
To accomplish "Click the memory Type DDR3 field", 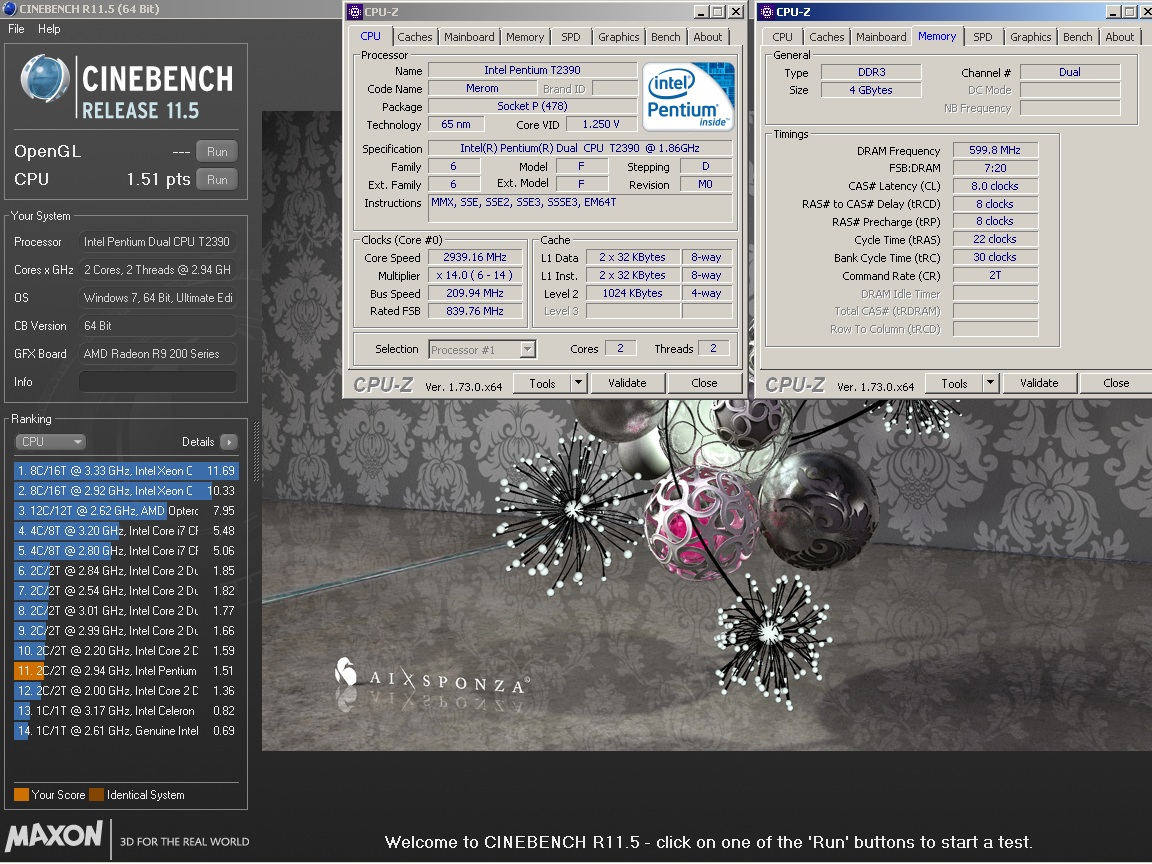I will click(871, 72).
